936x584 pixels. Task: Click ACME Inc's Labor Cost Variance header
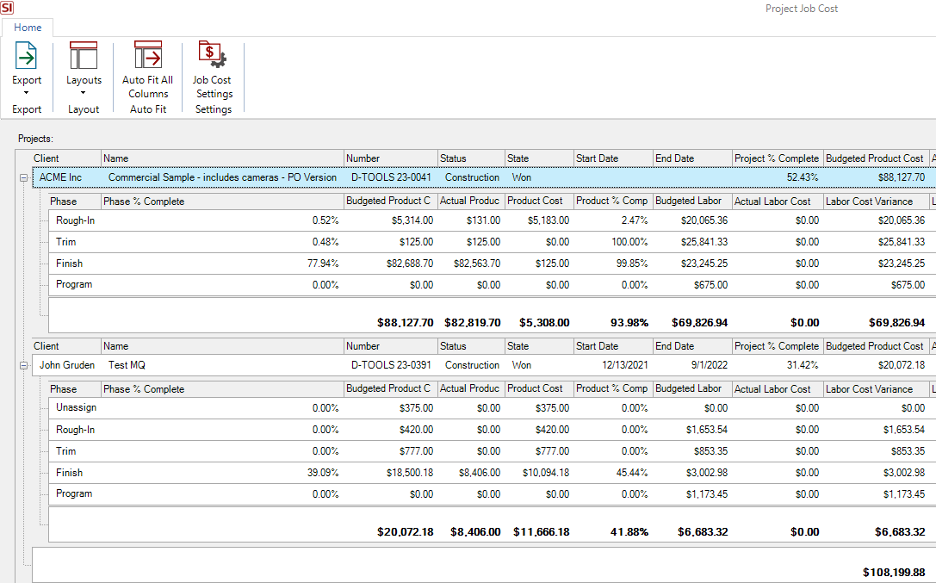876,201
